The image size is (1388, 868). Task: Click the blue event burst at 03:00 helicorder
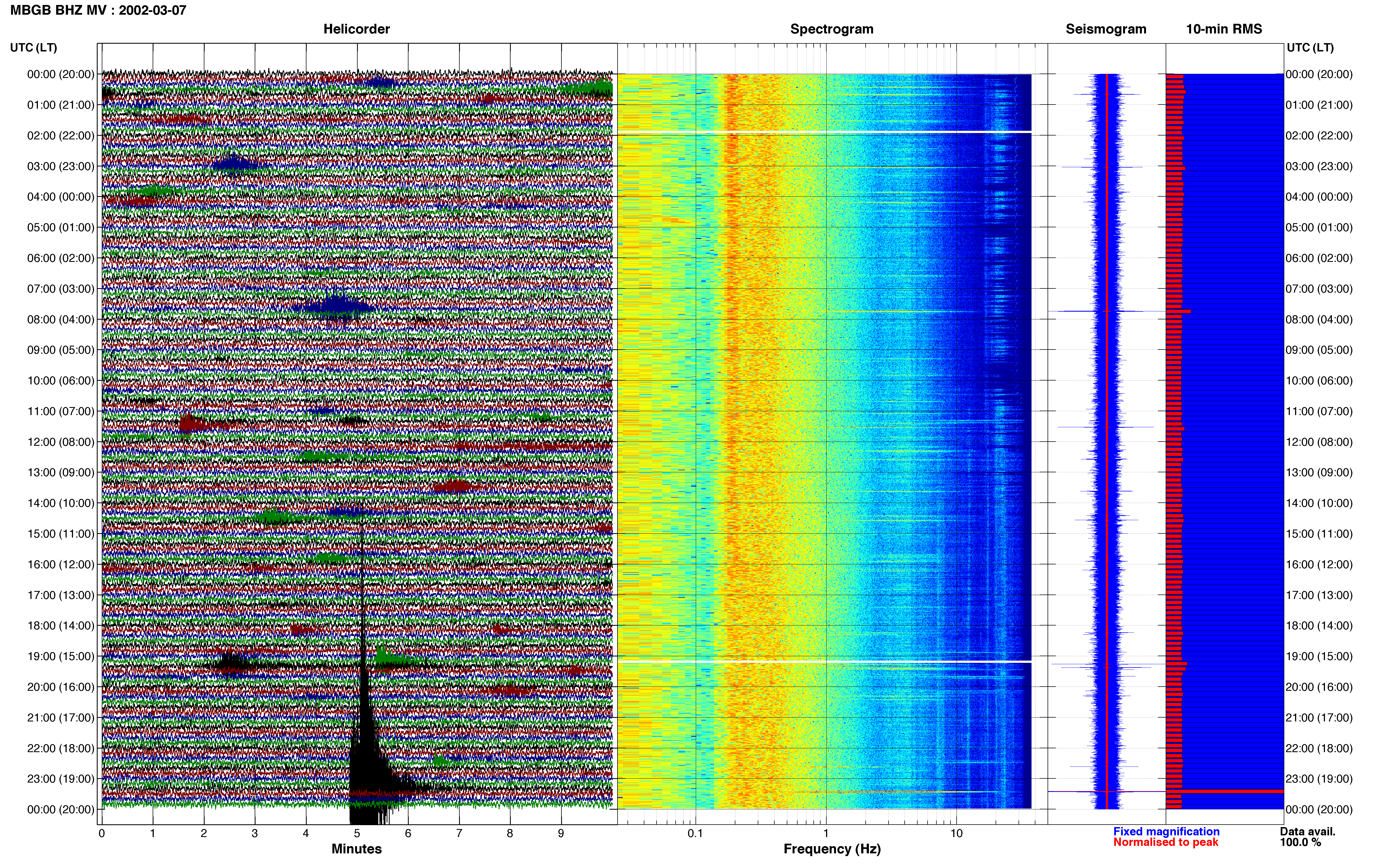234,165
